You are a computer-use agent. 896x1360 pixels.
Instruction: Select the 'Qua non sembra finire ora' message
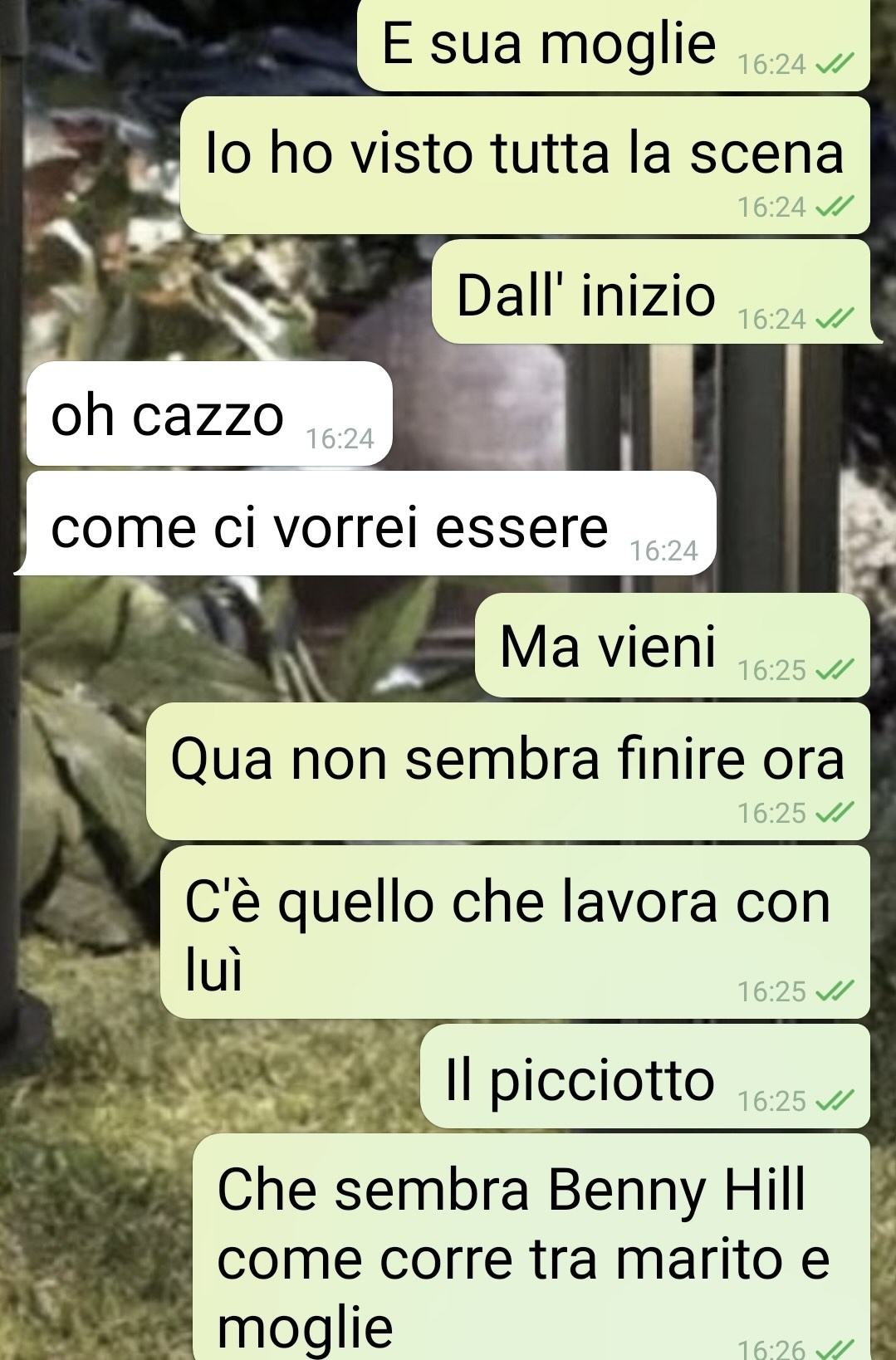pyautogui.click(x=508, y=771)
